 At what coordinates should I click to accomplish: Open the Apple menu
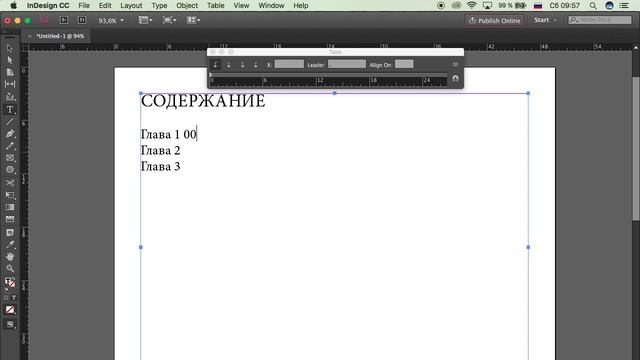point(13,5)
